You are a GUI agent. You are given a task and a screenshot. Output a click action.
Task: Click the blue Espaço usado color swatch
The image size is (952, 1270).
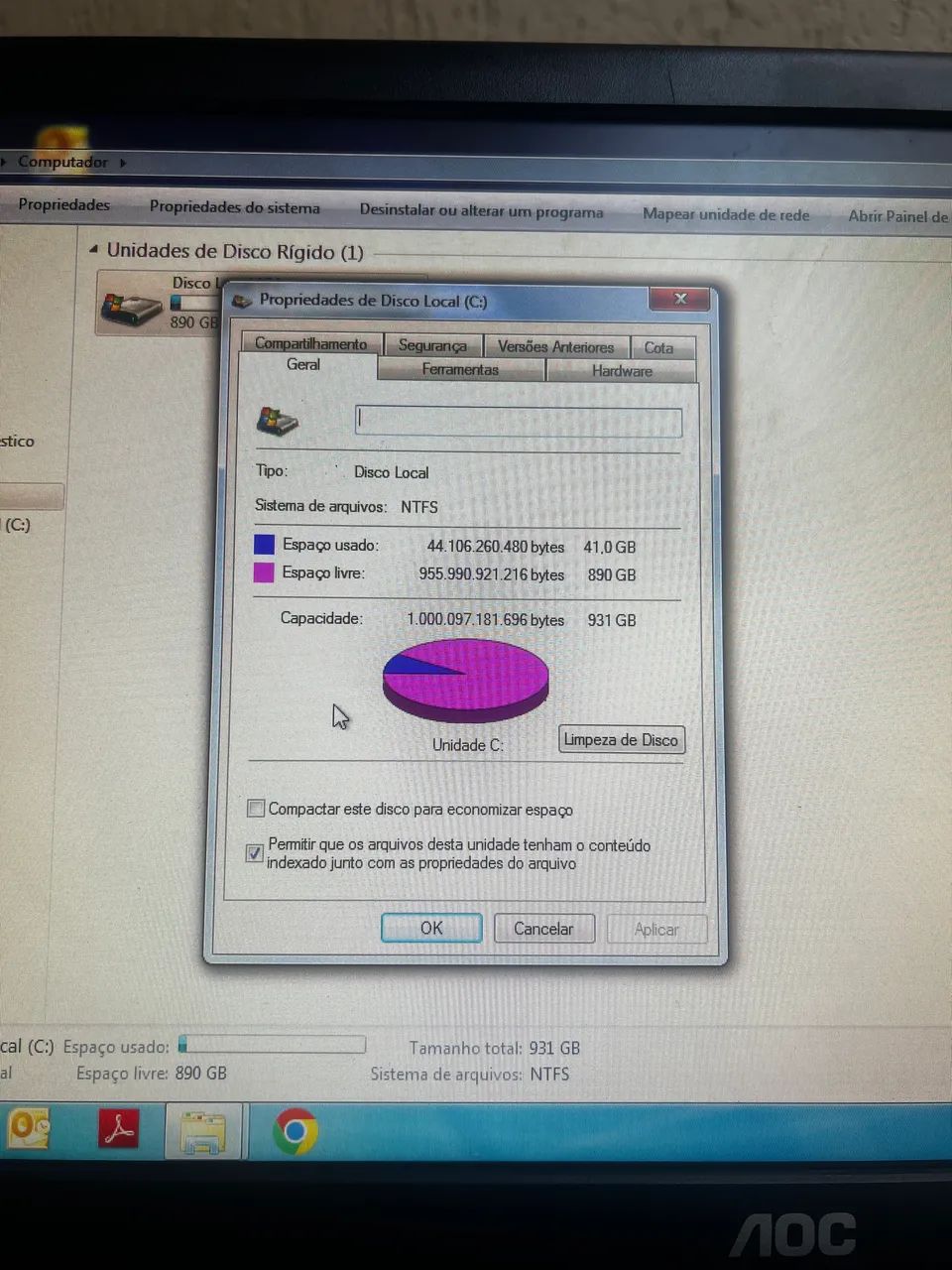[264, 544]
